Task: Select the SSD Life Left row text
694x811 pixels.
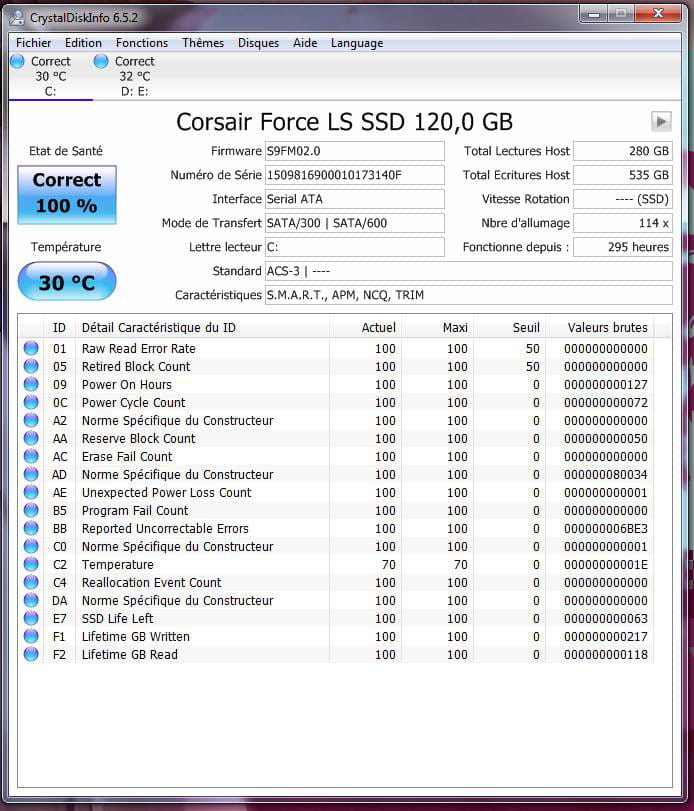Action: 117,618
